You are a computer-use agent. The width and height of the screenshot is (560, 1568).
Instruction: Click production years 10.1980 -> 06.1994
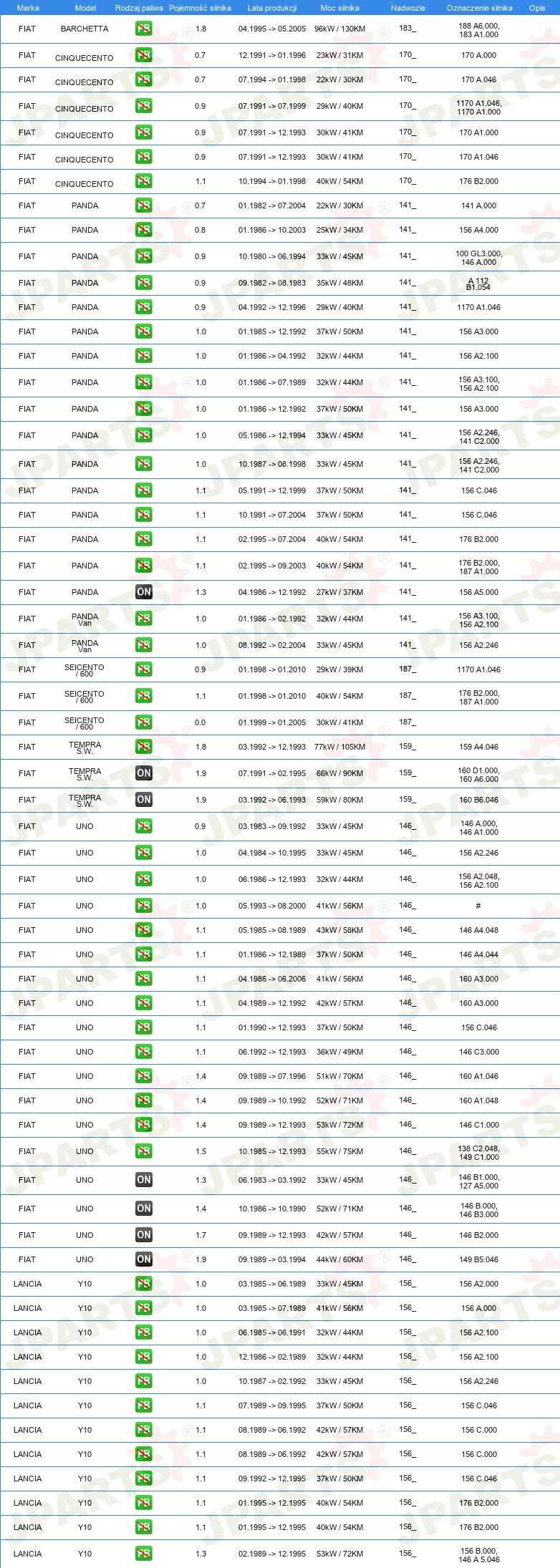pos(272,256)
